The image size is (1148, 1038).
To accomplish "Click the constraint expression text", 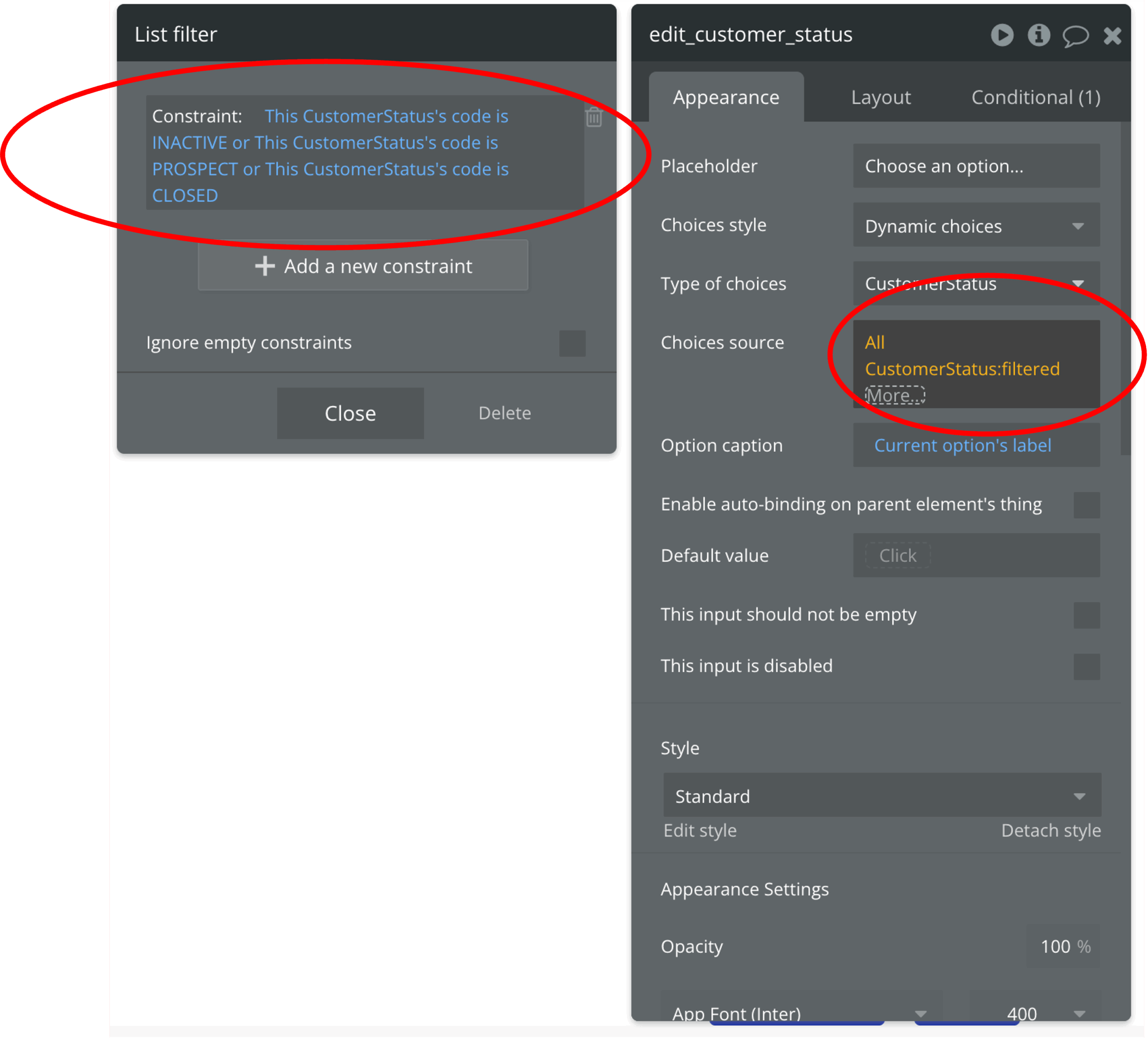I will point(330,156).
